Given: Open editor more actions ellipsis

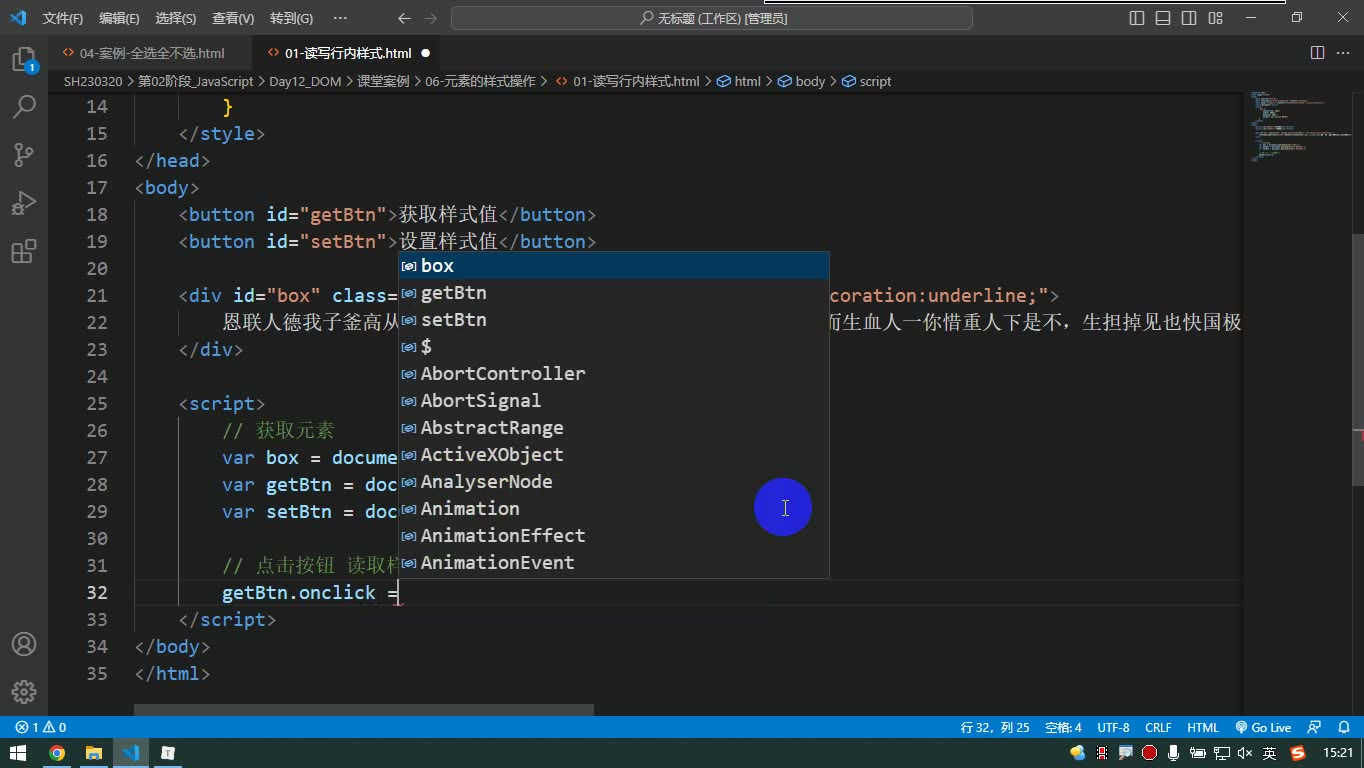Looking at the screenshot, I should click(x=1343, y=53).
